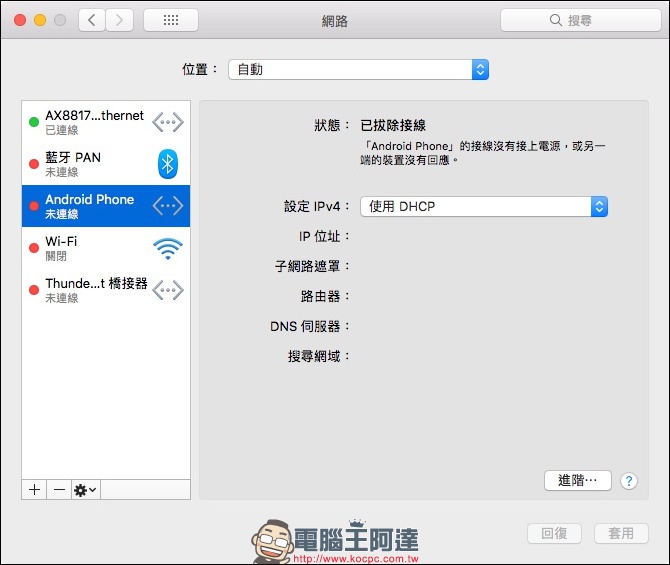Click the arrows icon beside Thunderbolt bridge
Viewport: 670px width, 565px height.
point(168,290)
